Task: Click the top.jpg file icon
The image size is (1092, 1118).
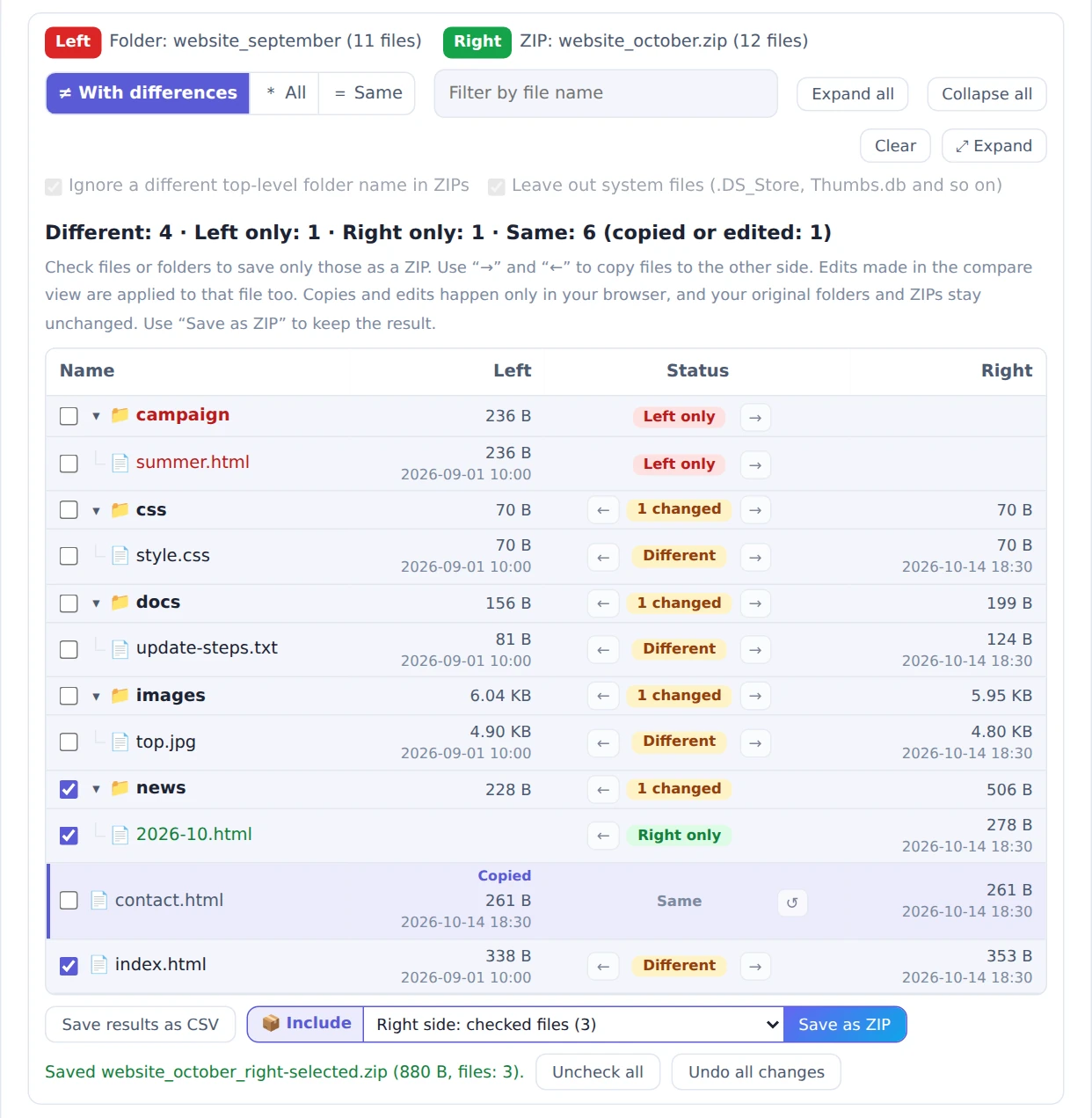Action: tap(120, 742)
